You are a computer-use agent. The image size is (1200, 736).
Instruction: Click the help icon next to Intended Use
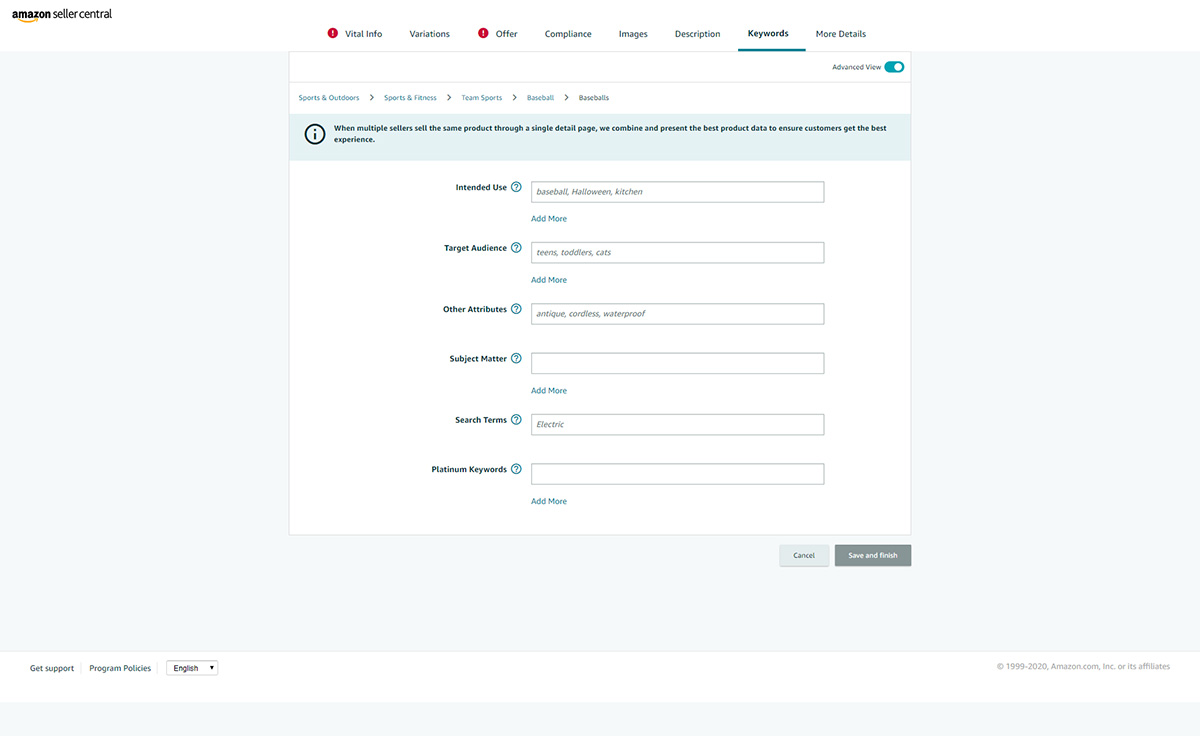pyautogui.click(x=516, y=187)
